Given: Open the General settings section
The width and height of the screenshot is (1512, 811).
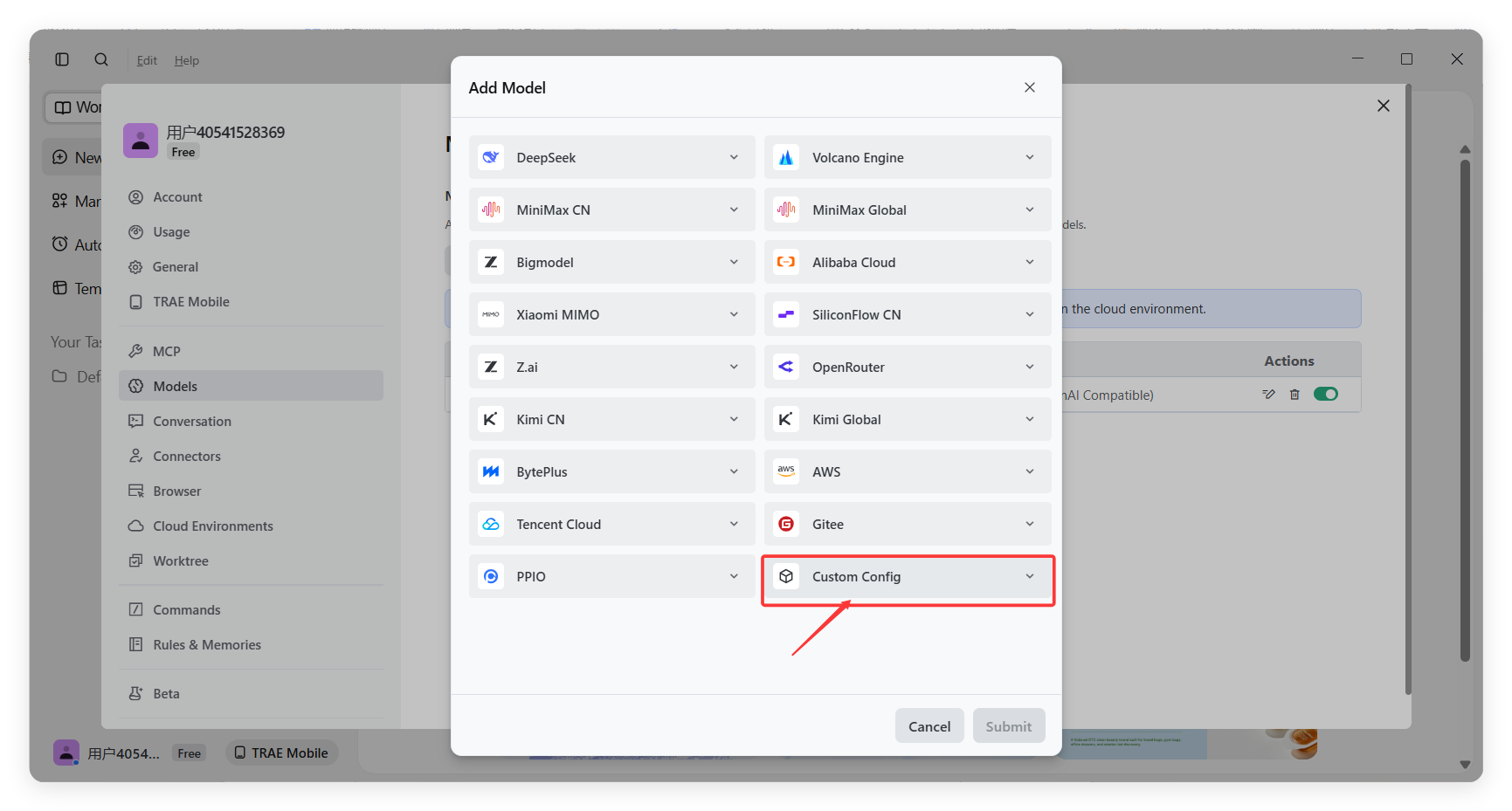Looking at the screenshot, I should pyautogui.click(x=252, y=267).
